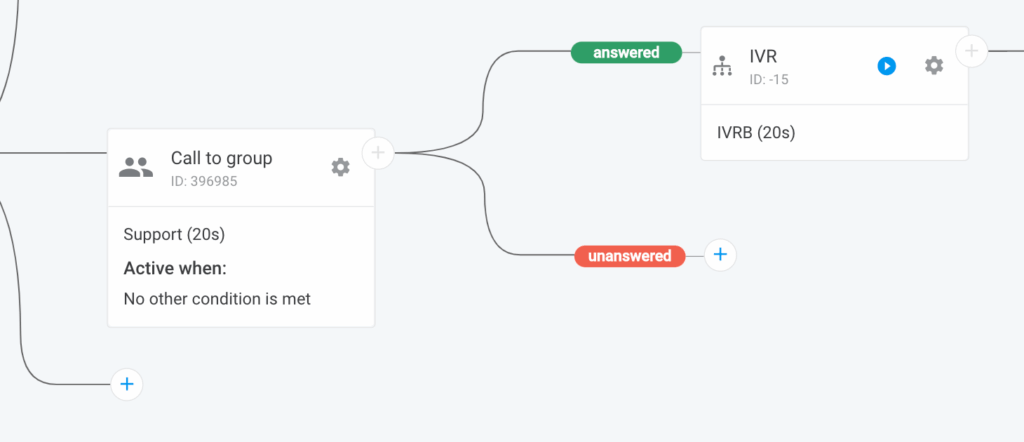Click the IVR node title
This screenshot has width=1024, height=442.
coord(764,57)
